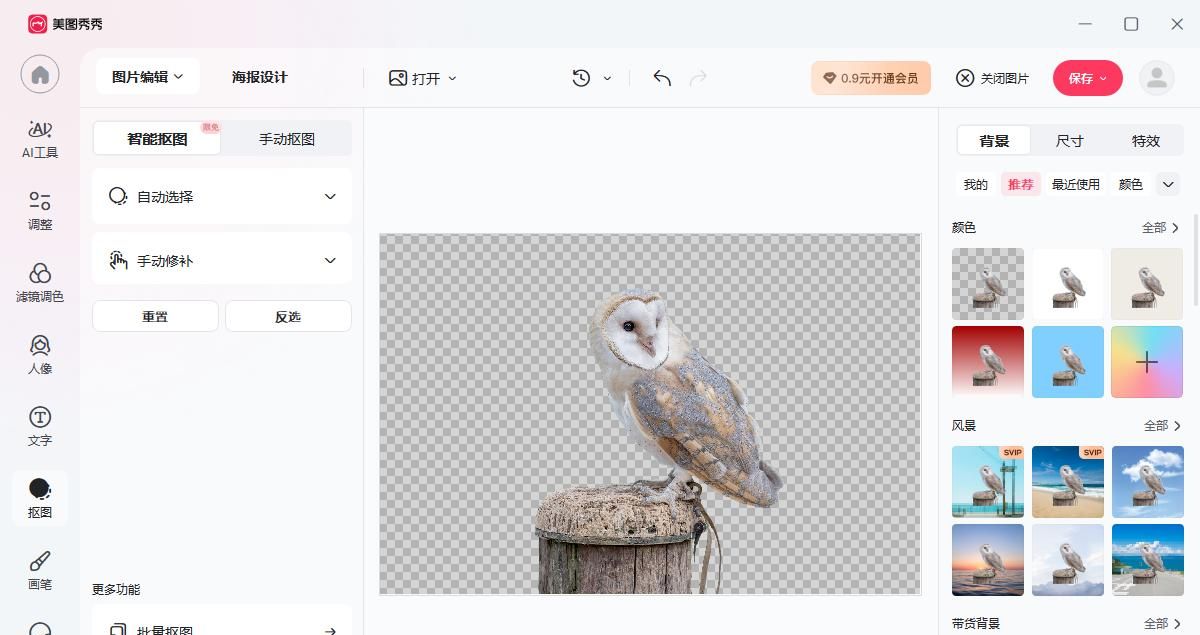This screenshot has width=1200, height=635.
Task: Open the AI工具 panel
Action: point(40,139)
